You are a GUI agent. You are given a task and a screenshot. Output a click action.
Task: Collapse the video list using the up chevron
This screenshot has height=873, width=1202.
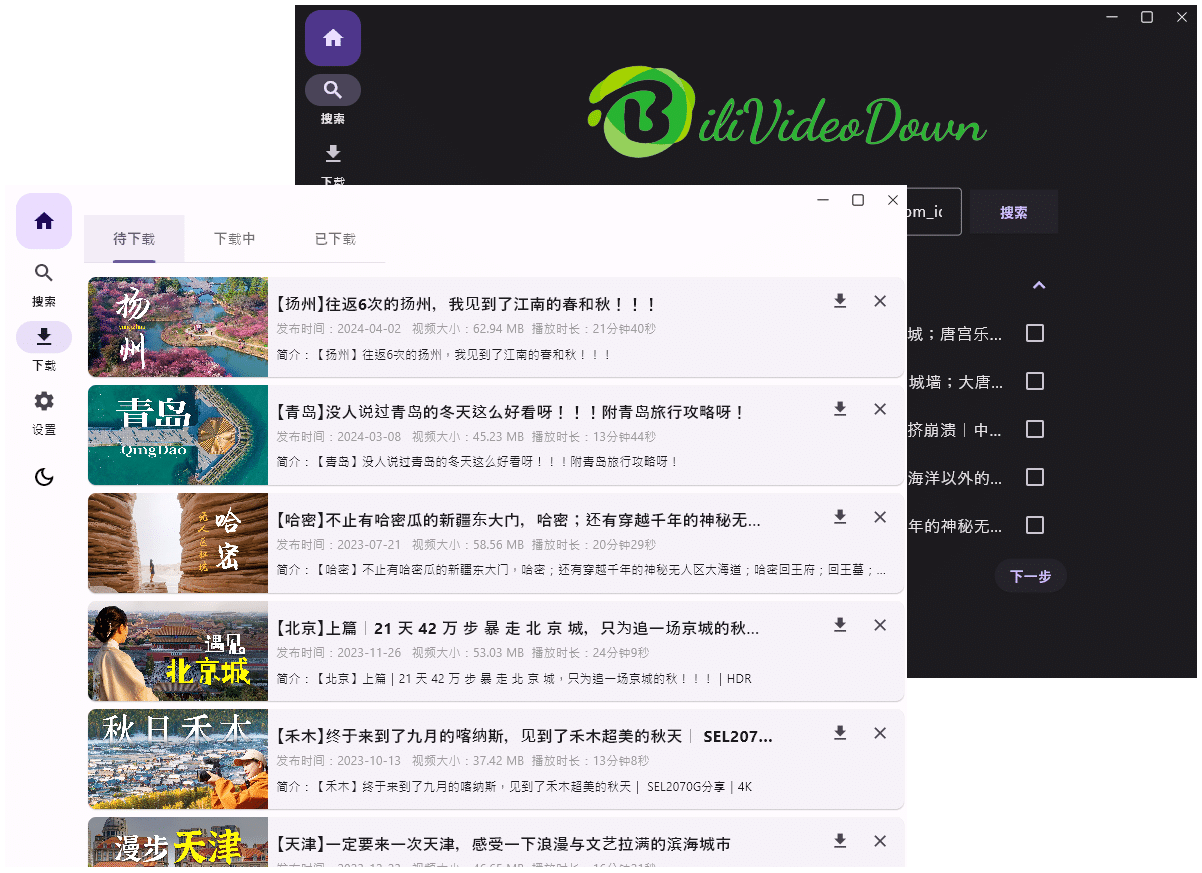pos(1038,285)
